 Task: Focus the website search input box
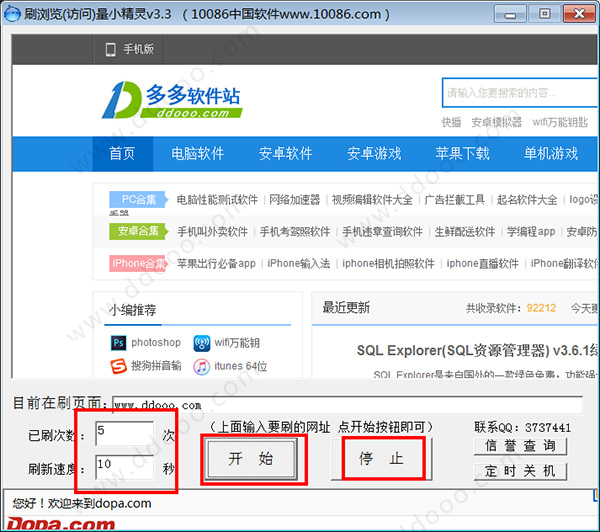point(520,93)
